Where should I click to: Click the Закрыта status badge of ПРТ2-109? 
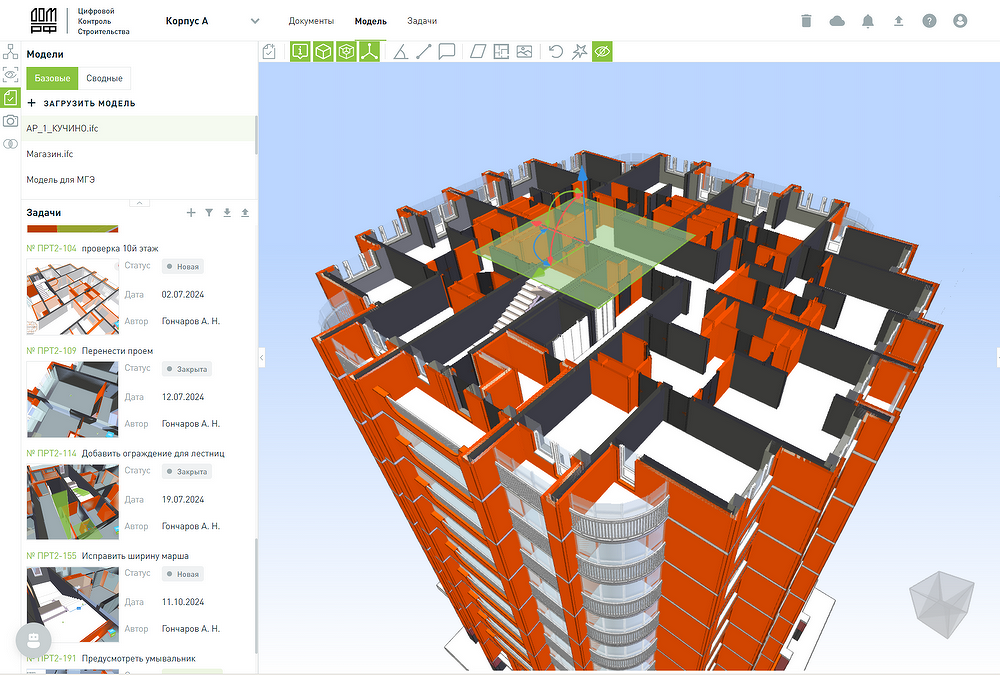[x=186, y=369]
